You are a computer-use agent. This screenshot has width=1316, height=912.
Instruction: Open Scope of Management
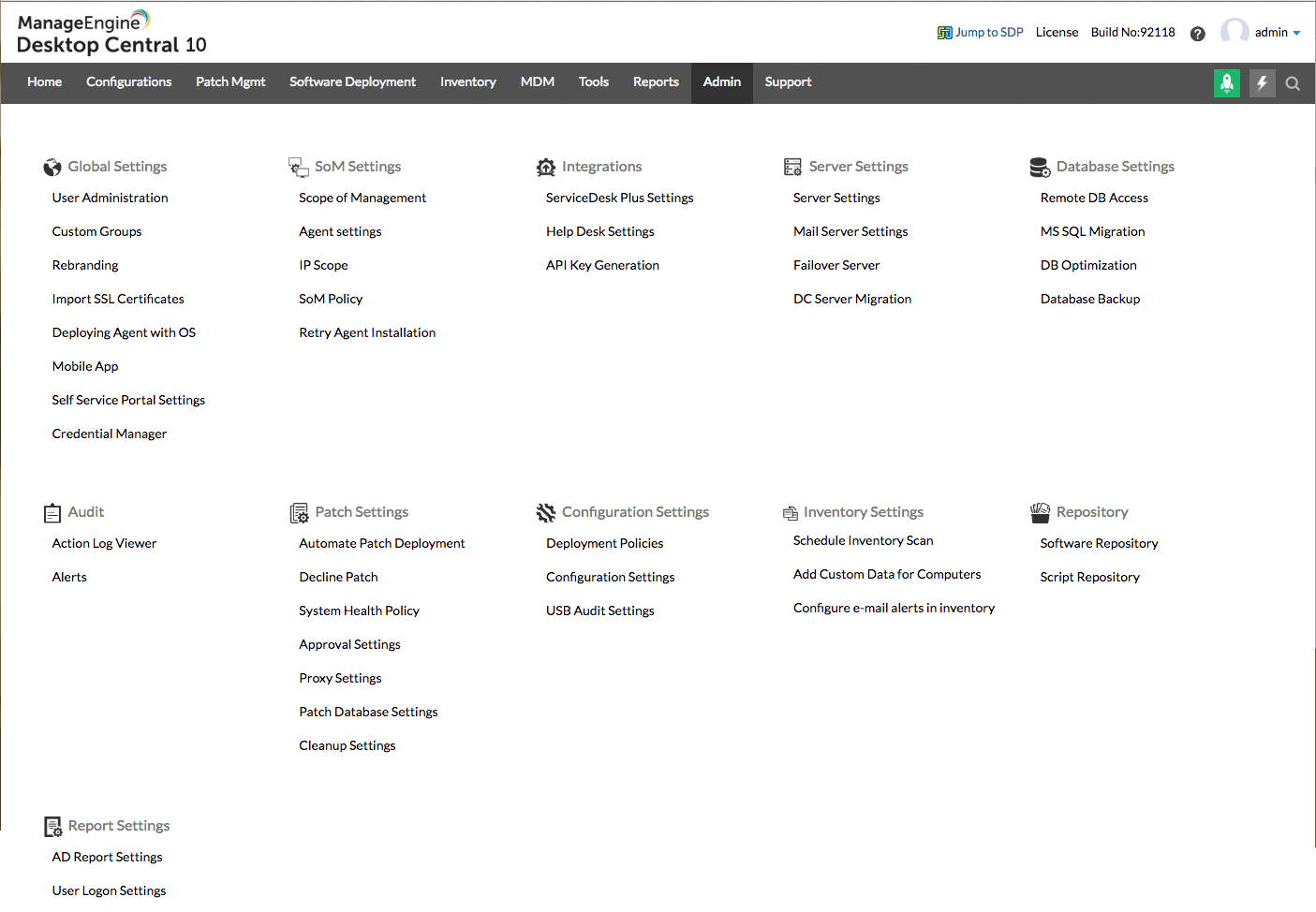pos(362,199)
